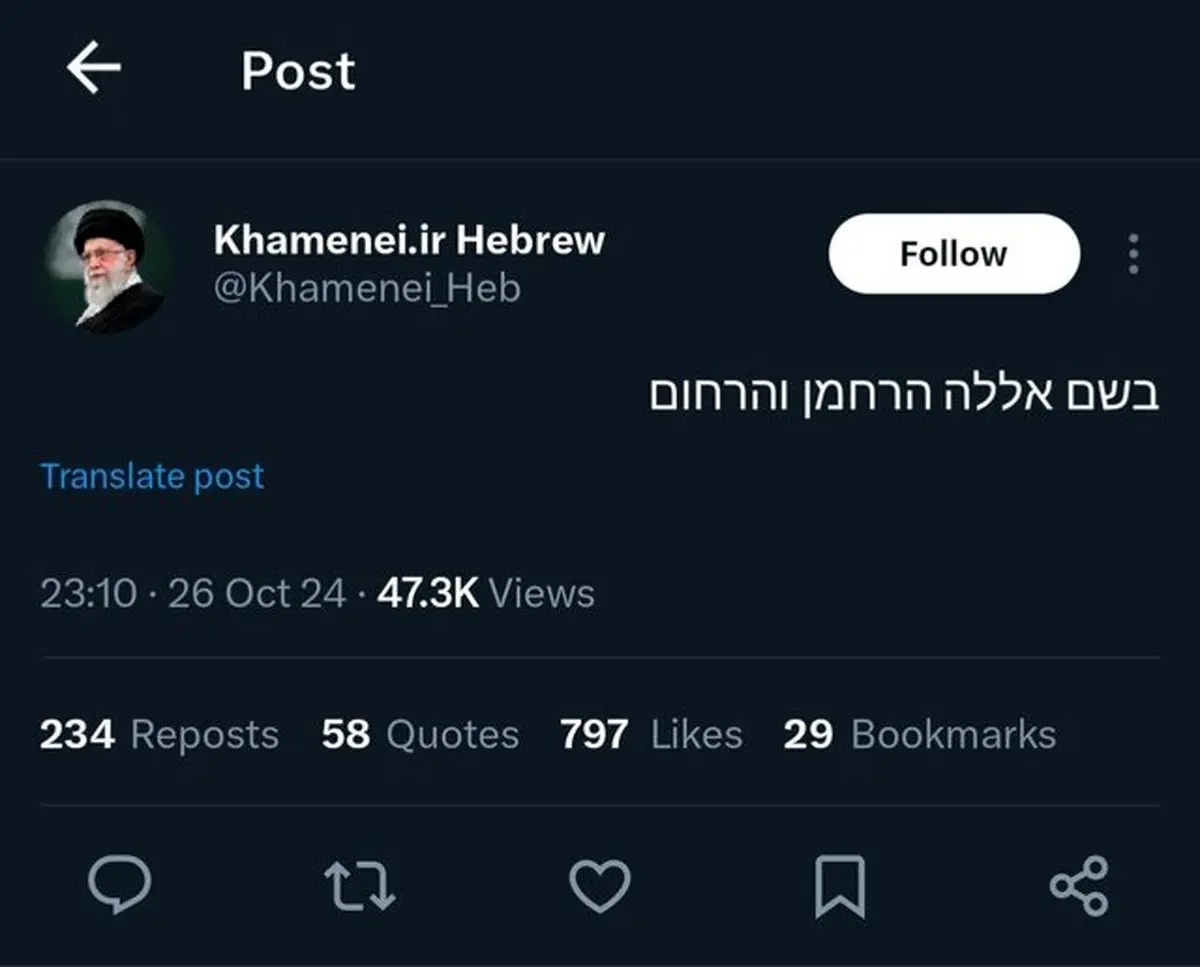The height and width of the screenshot is (967, 1200).
Task: Like the post with the heart icon
Action: pyautogui.click(x=600, y=885)
